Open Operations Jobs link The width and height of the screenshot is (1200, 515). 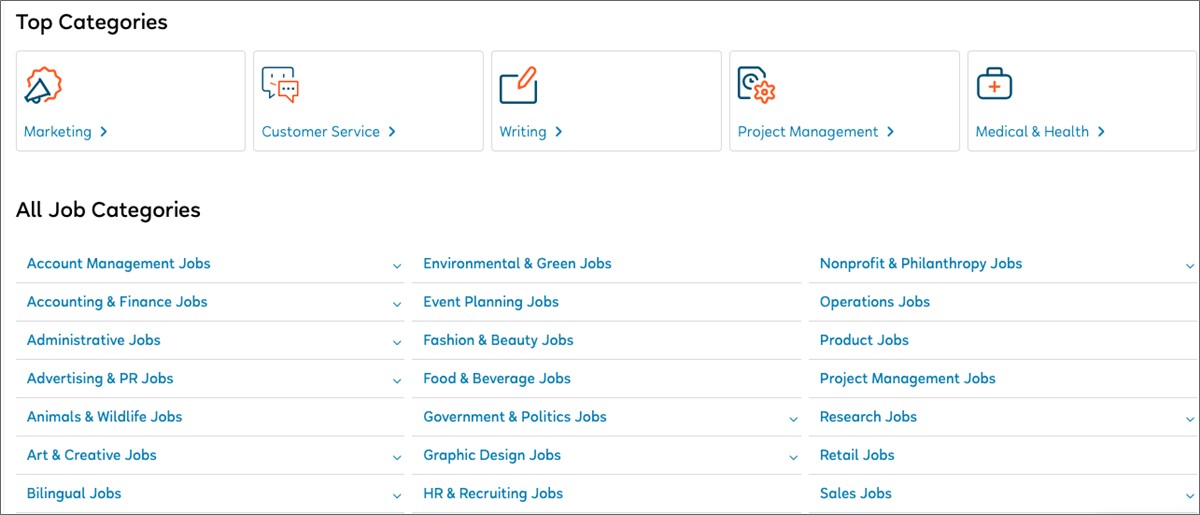click(875, 302)
